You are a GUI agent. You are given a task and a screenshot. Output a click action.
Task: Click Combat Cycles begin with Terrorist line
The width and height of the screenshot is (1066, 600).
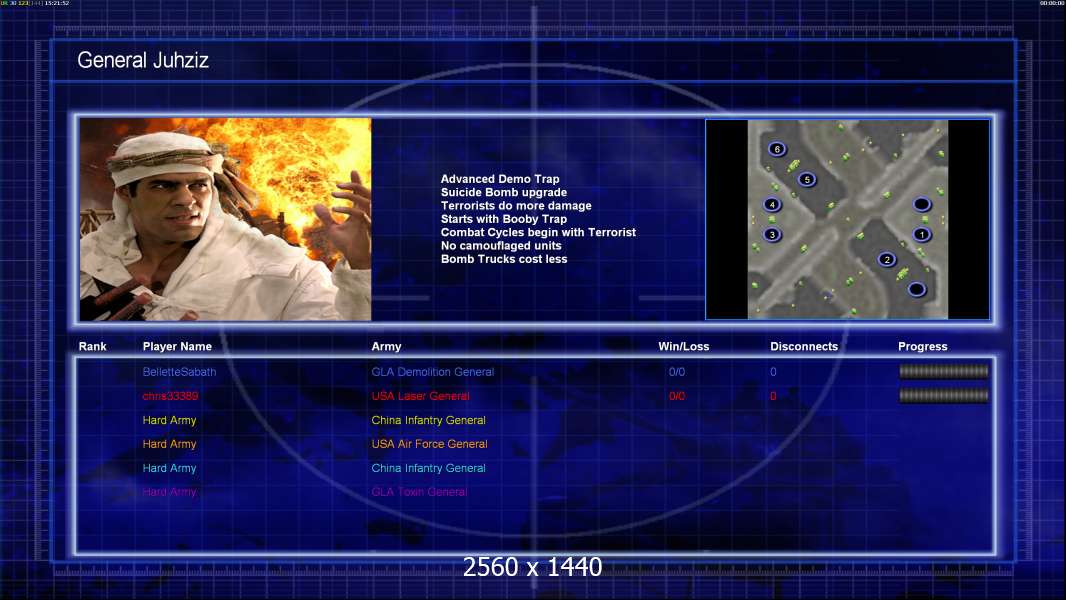pos(538,232)
